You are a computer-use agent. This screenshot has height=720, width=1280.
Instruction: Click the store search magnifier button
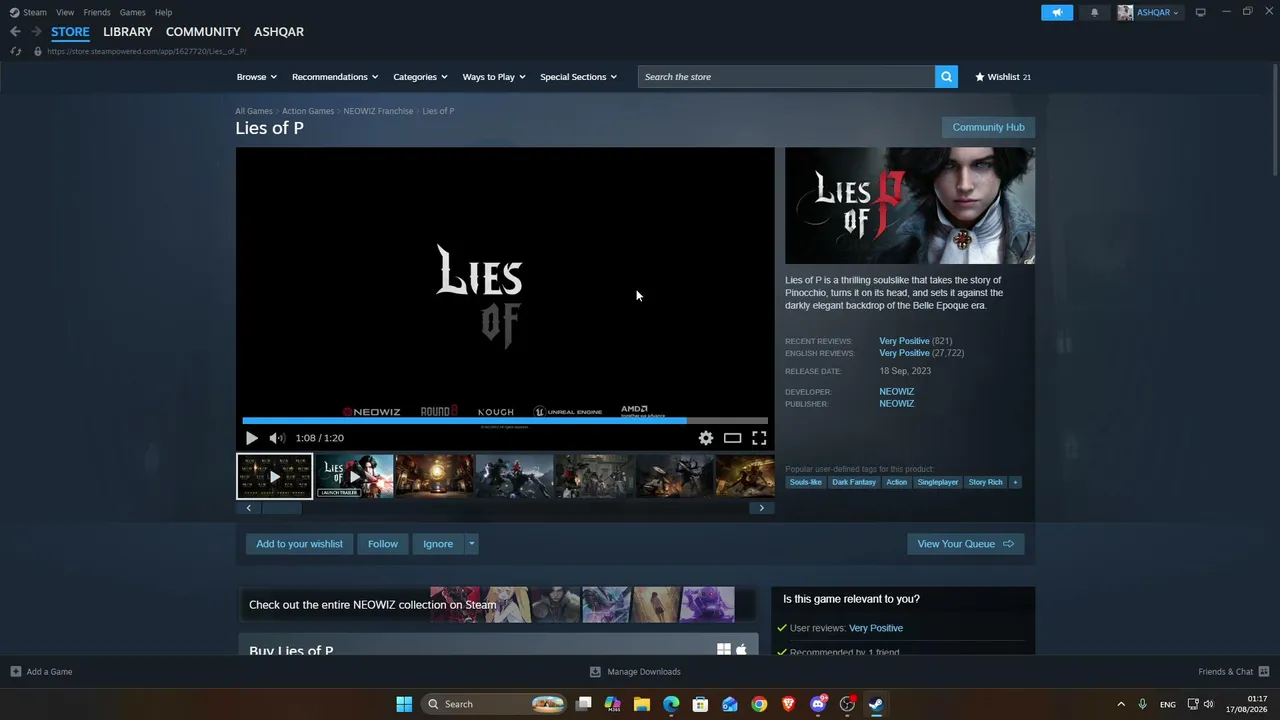click(x=946, y=77)
